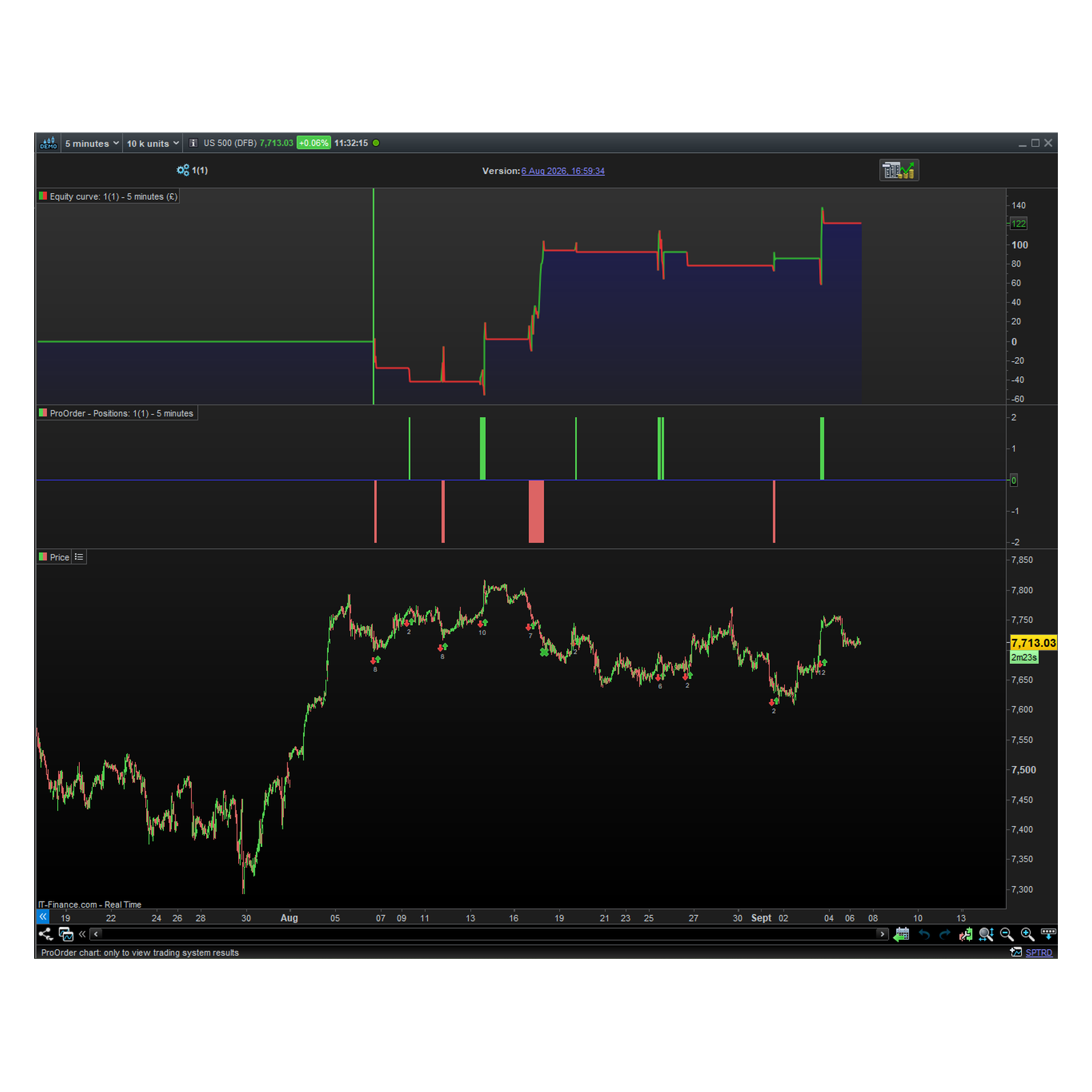Screen dimensions: 1092x1092
Task: Open the SPTRD link in the status bar
Action: tap(1039, 953)
